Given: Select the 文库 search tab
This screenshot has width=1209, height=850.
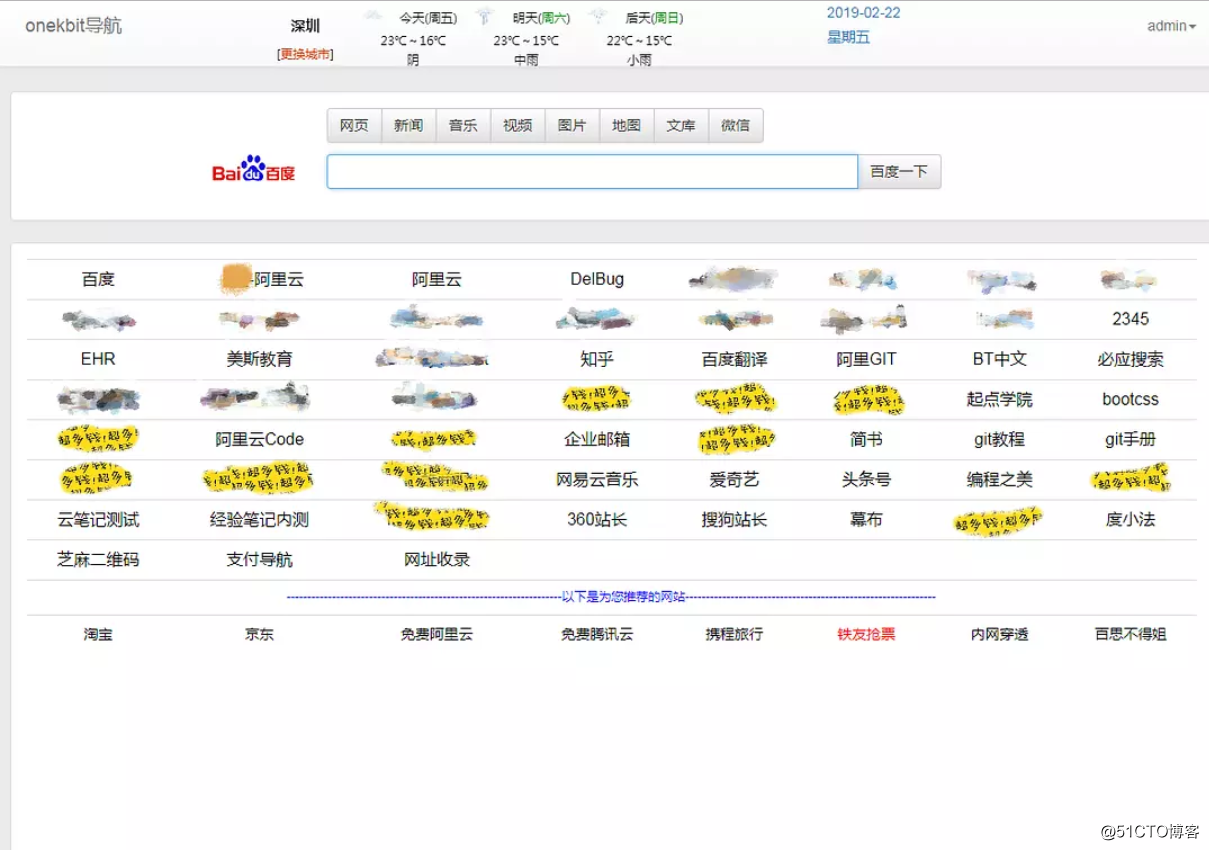Looking at the screenshot, I should [681, 125].
